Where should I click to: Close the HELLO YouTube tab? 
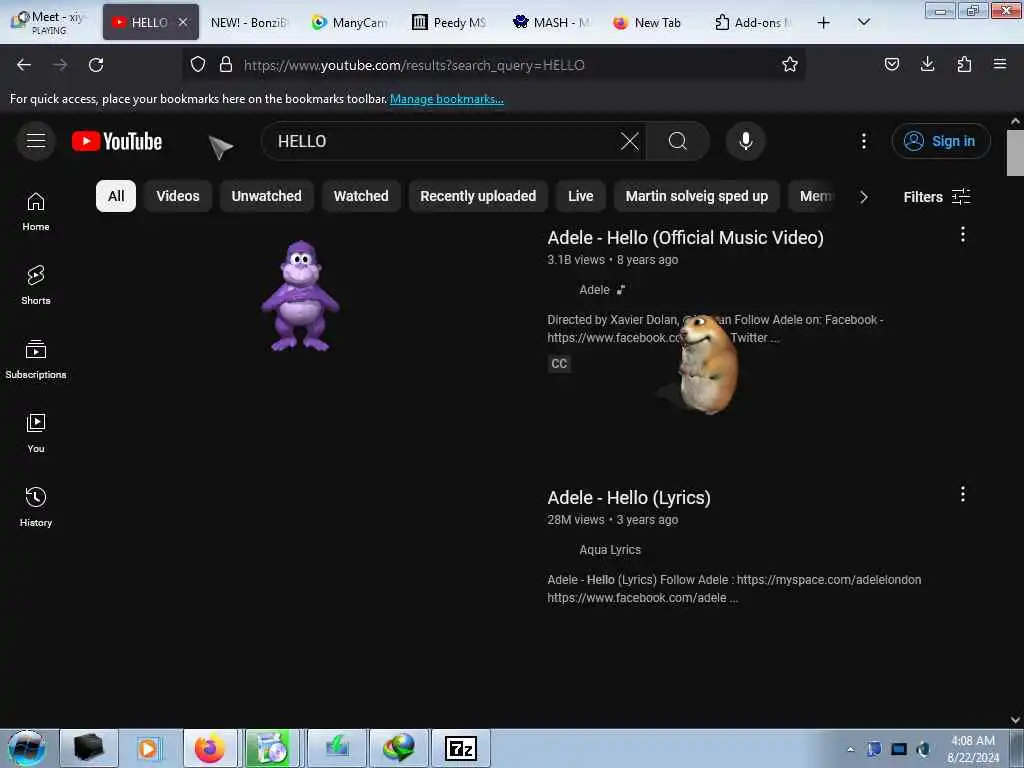pos(184,22)
